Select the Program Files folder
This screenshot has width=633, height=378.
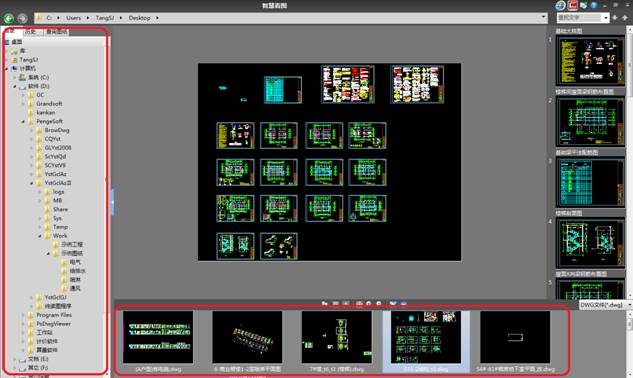pyautogui.click(x=54, y=315)
